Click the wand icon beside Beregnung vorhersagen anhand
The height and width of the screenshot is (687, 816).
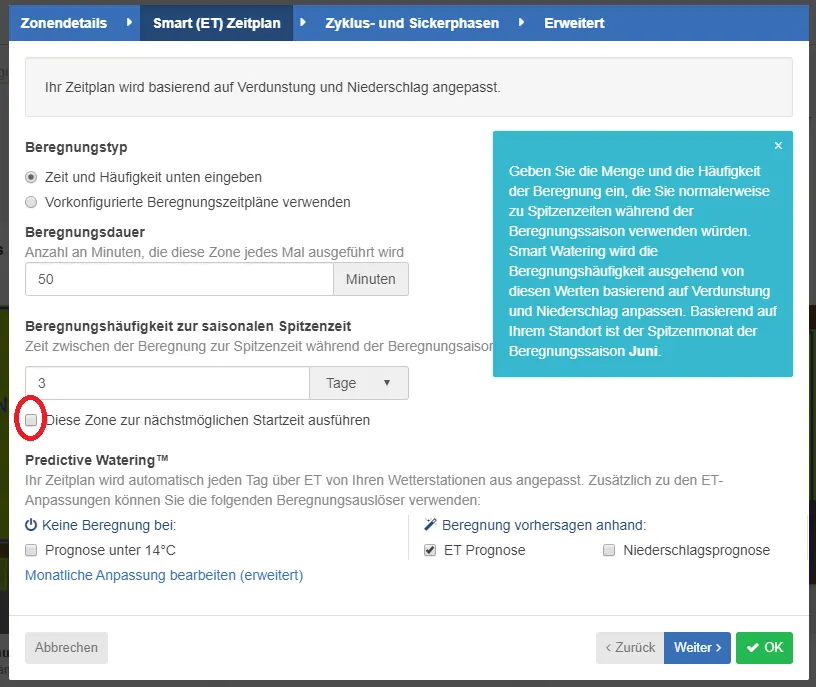point(431,524)
